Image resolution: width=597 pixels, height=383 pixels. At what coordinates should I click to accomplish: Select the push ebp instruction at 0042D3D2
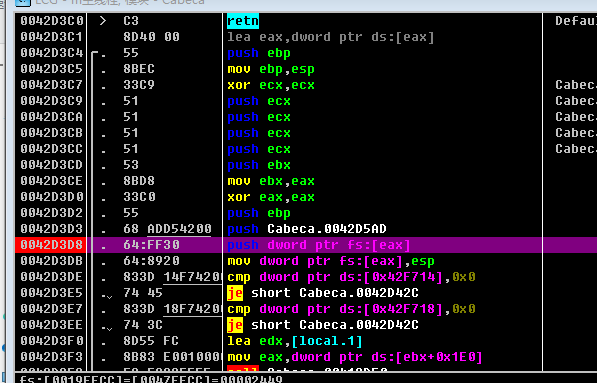(x=259, y=213)
